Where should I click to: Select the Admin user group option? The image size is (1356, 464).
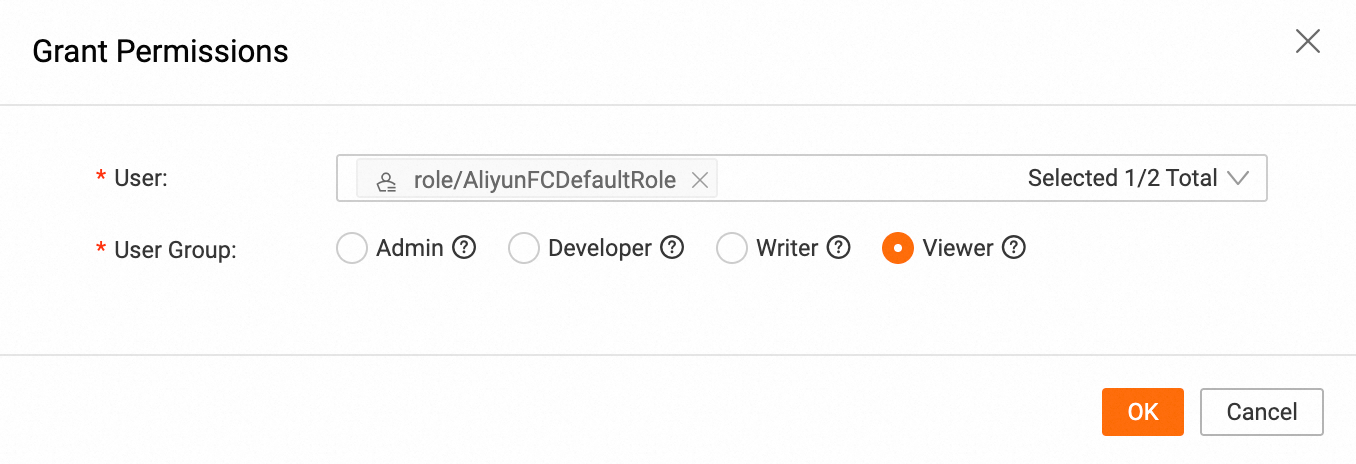click(352, 248)
